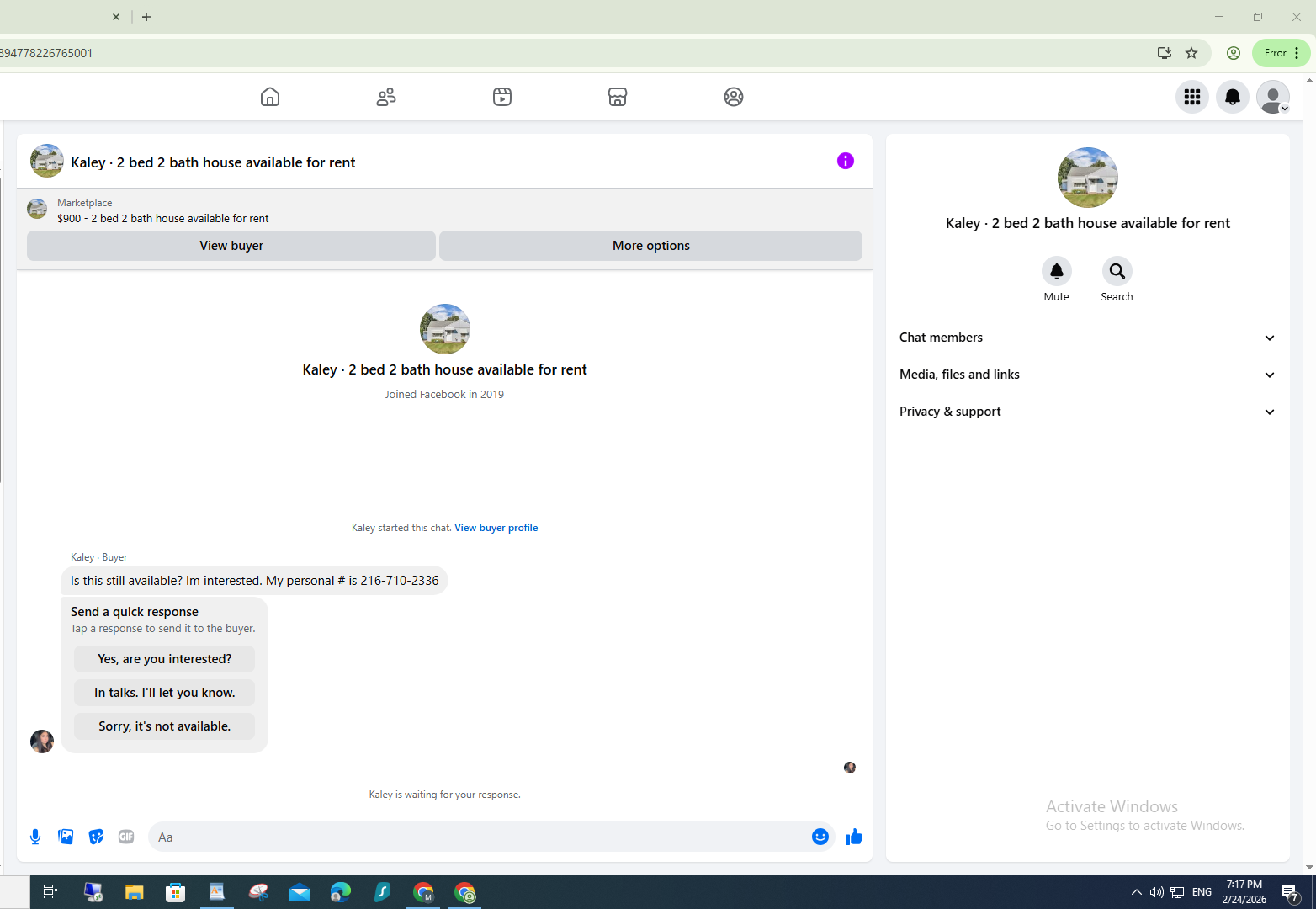This screenshot has width=1316, height=909.
Task: Bookmark this page with star icon
Action: pyautogui.click(x=1191, y=53)
